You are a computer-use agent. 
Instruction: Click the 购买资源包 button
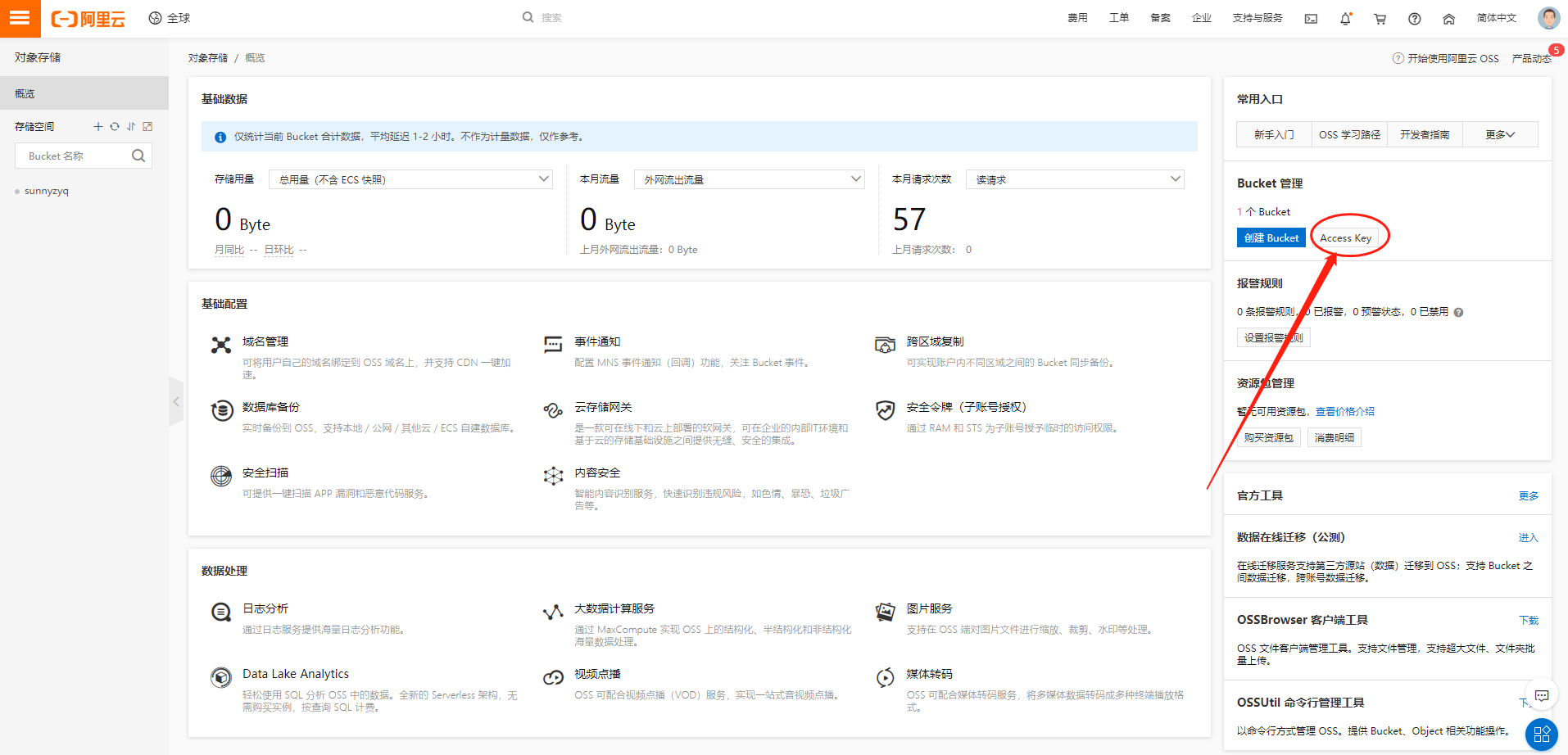pos(1268,437)
